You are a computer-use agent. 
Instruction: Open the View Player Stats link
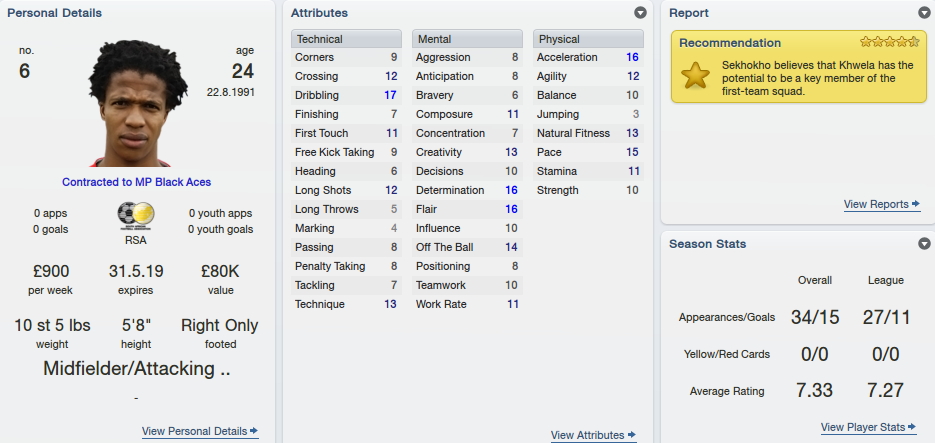pyautogui.click(x=863, y=427)
